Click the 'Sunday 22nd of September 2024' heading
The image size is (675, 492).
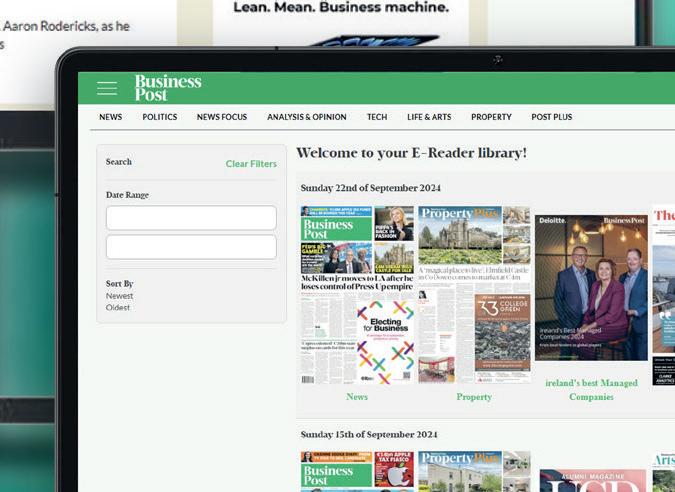(x=371, y=188)
